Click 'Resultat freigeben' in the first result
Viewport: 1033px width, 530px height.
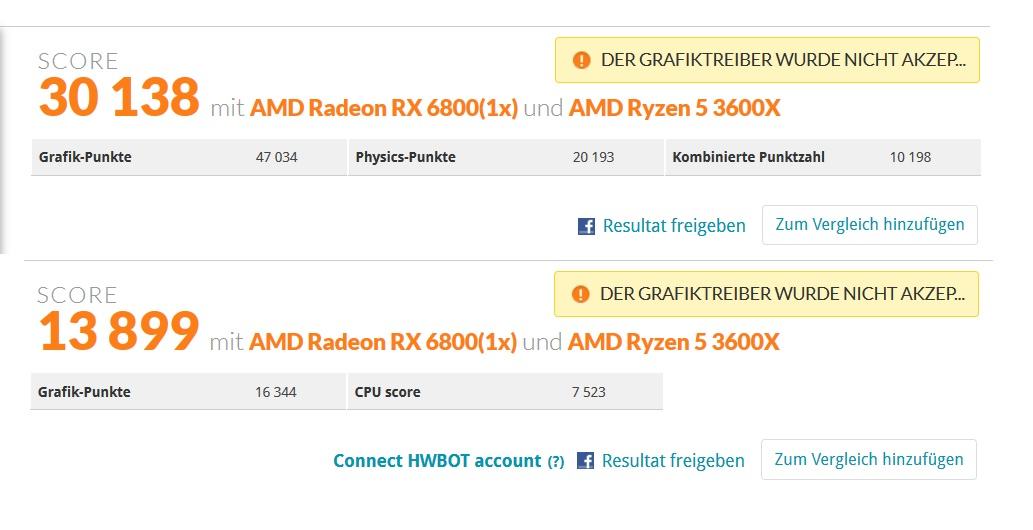(x=674, y=226)
